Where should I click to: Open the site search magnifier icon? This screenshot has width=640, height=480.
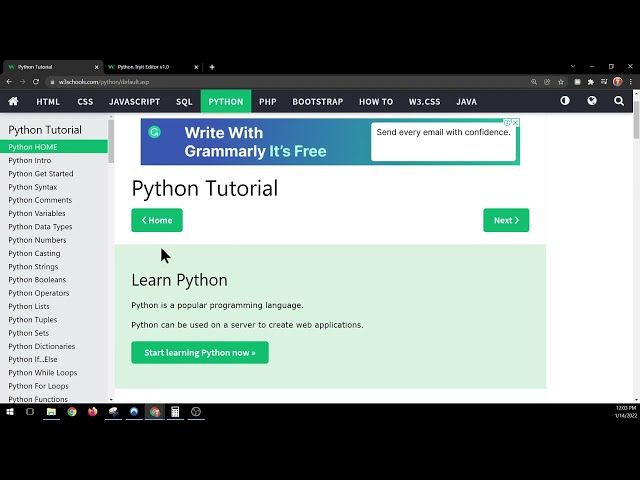tap(619, 101)
